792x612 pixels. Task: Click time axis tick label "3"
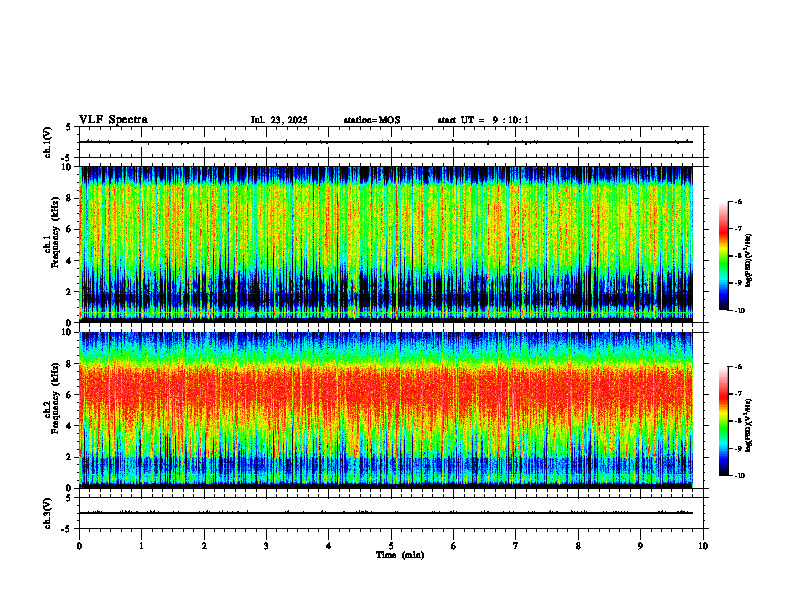(266, 546)
